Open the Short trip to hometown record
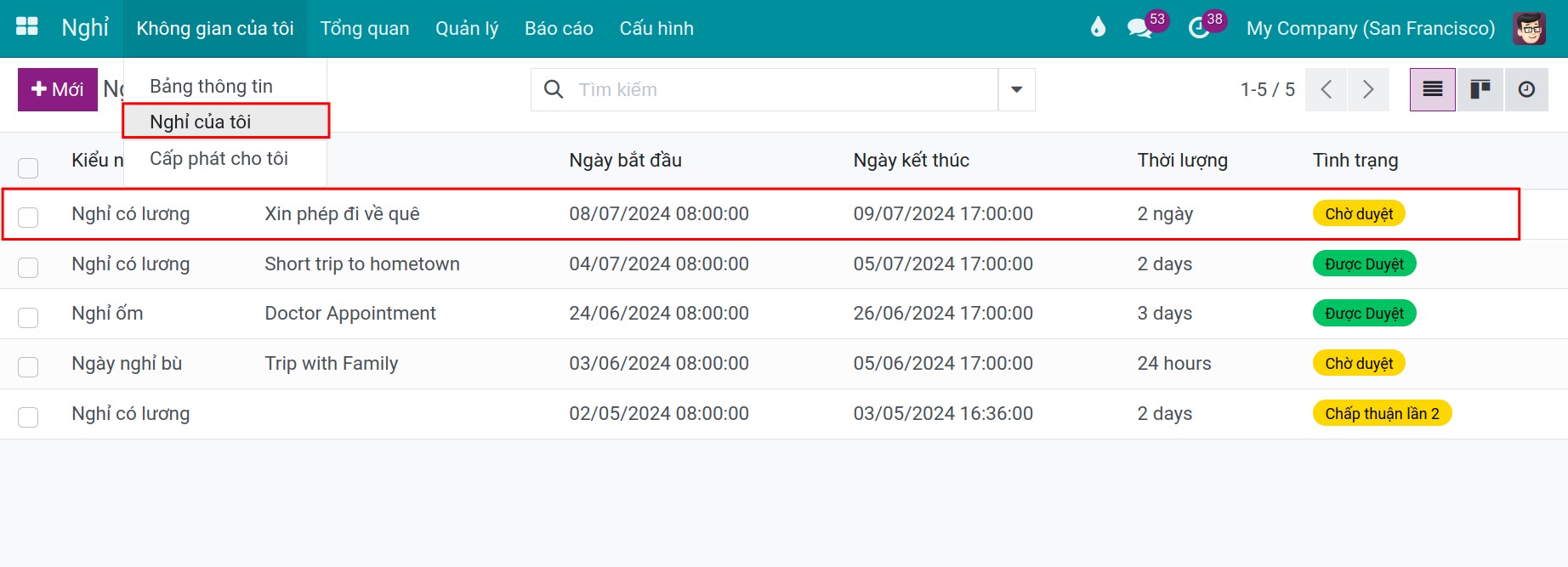The width and height of the screenshot is (1568, 567). pyautogui.click(x=361, y=264)
